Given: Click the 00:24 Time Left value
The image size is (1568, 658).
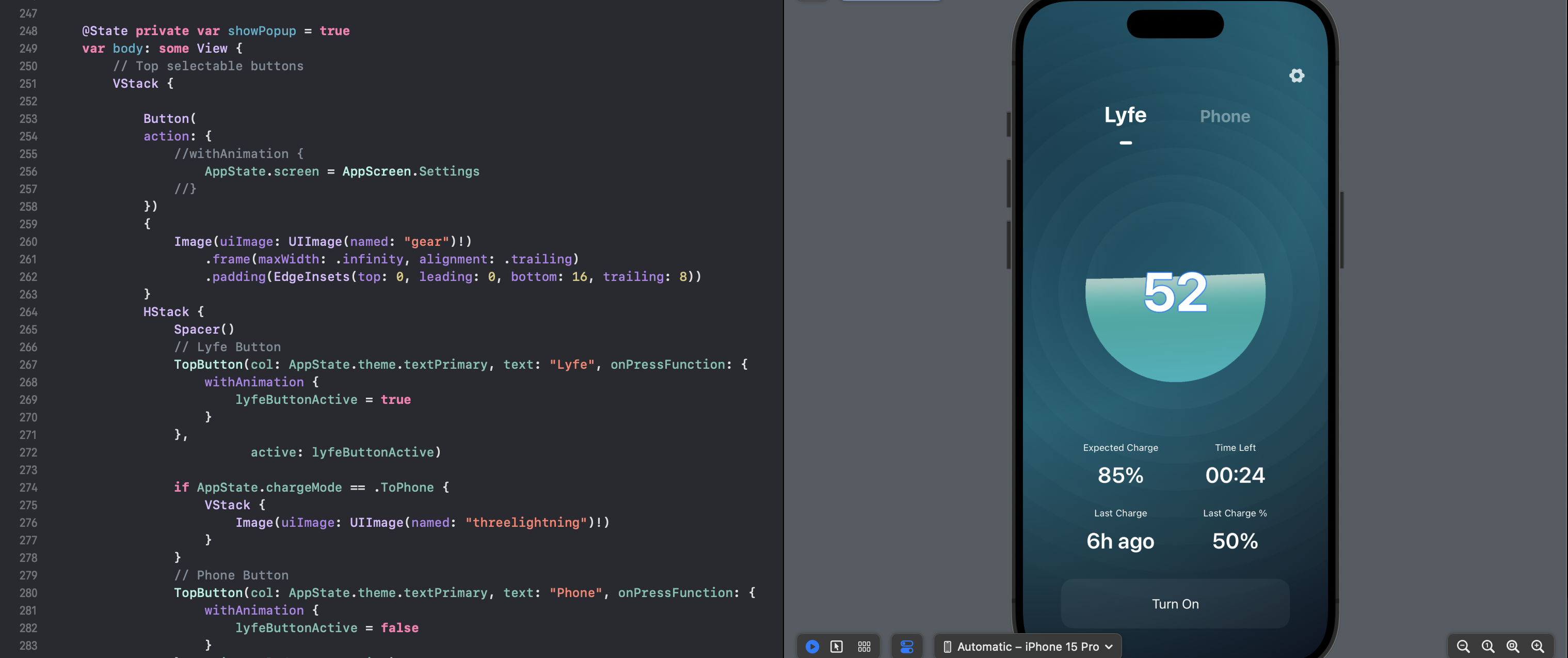Looking at the screenshot, I should (x=1235, y=475).
